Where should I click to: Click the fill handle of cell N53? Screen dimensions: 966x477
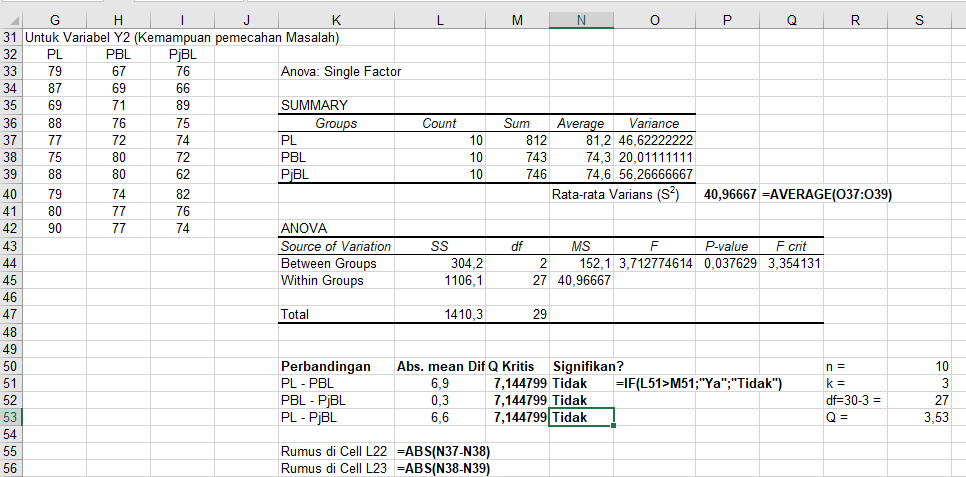click(x=614, y=426)
